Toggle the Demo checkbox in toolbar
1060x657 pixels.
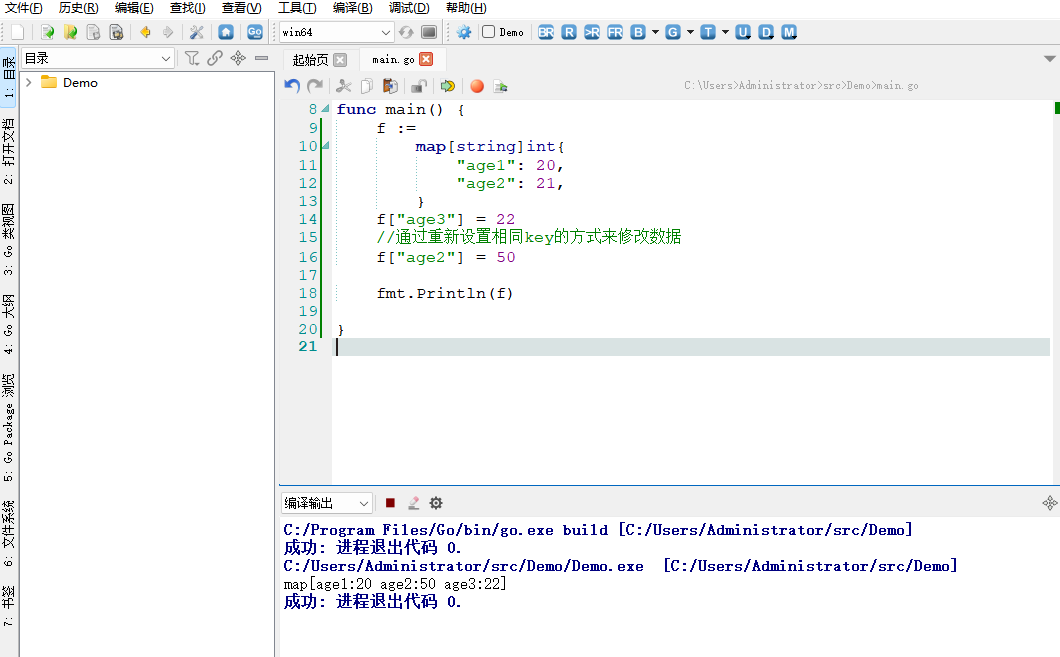pyautogui.click(x=489, y=32)
